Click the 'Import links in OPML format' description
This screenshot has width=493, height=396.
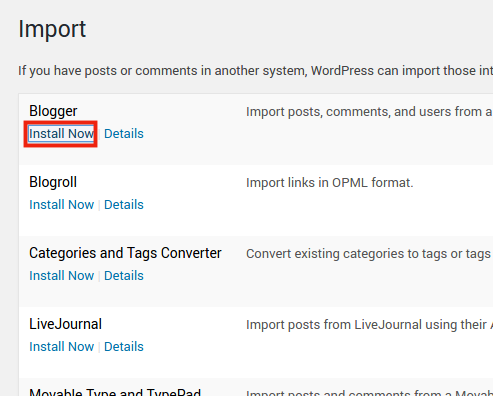coord(330,183)
